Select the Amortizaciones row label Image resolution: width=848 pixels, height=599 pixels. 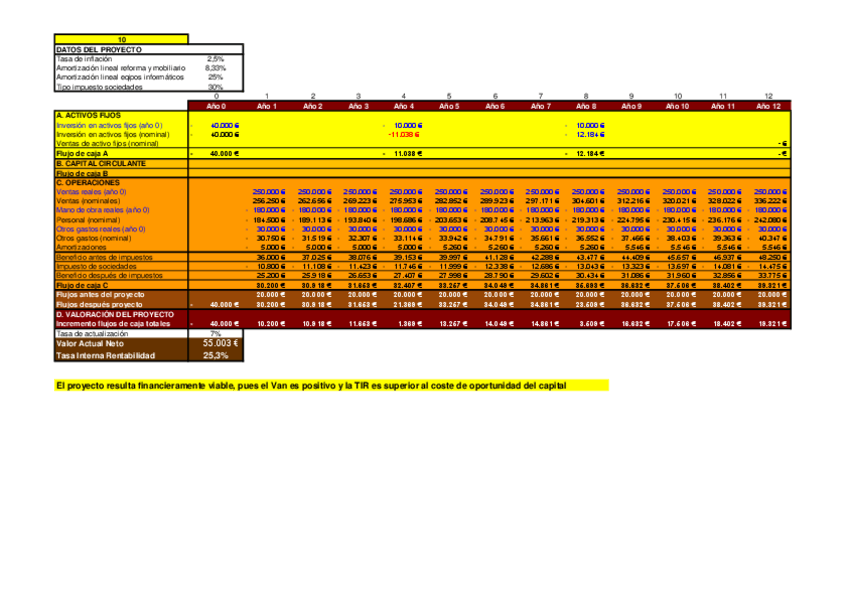pyautogui.click(x=82, y=248)
